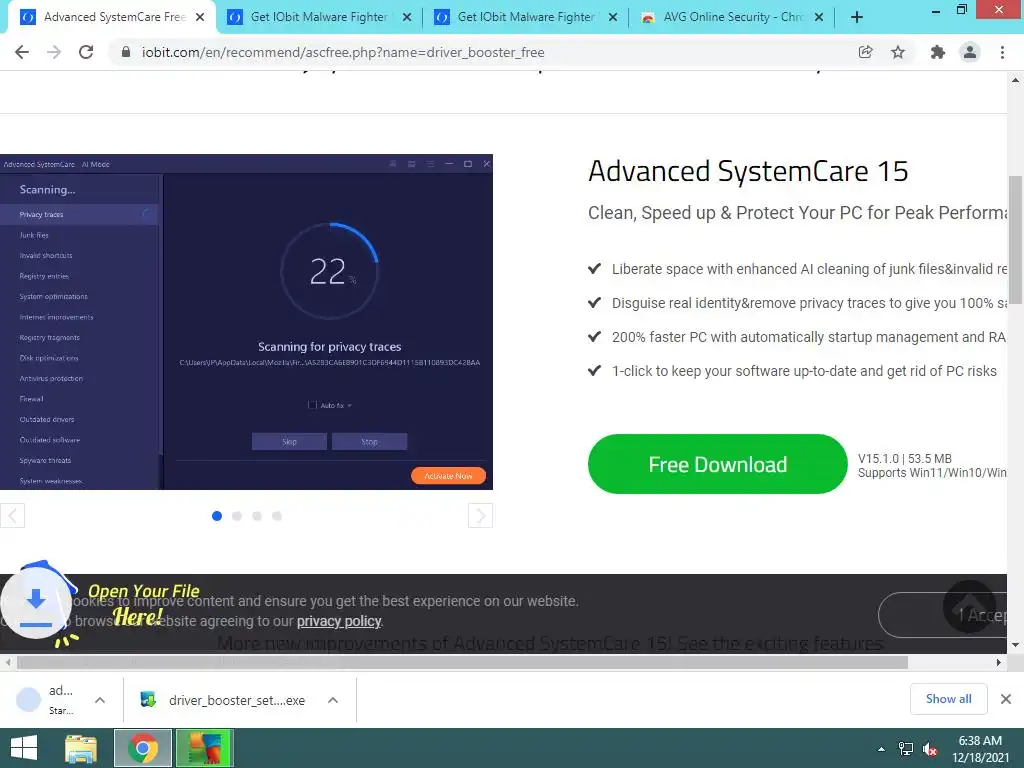Accept cookies with I Accept button
The height and width of the screenshot is (768, 1024).
942,615
